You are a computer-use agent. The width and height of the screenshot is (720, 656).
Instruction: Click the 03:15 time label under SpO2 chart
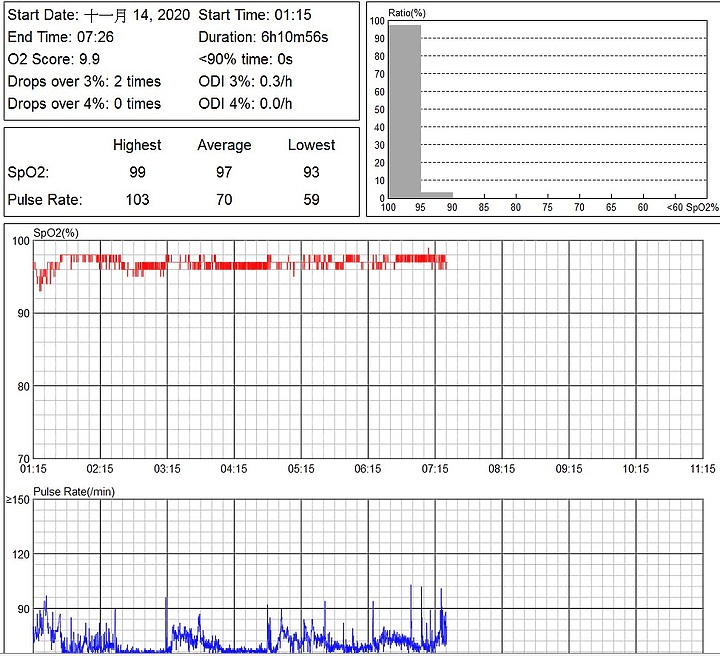click(x=167, y=469)
